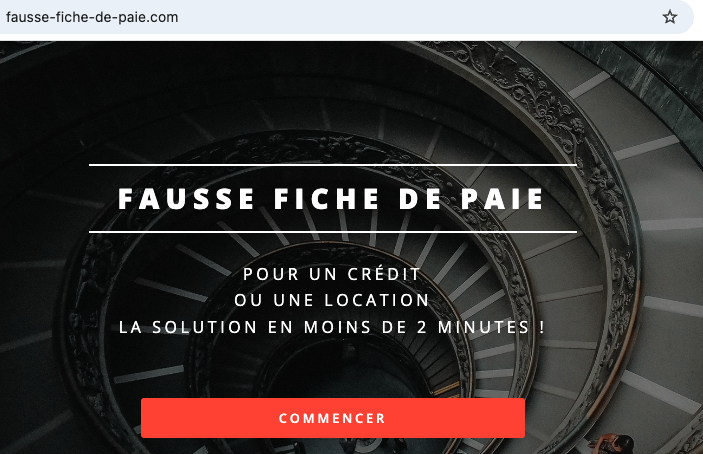
Task: Click the word COMMENCER on the red button
Action: pyautogui.click(x=332, y=418)
